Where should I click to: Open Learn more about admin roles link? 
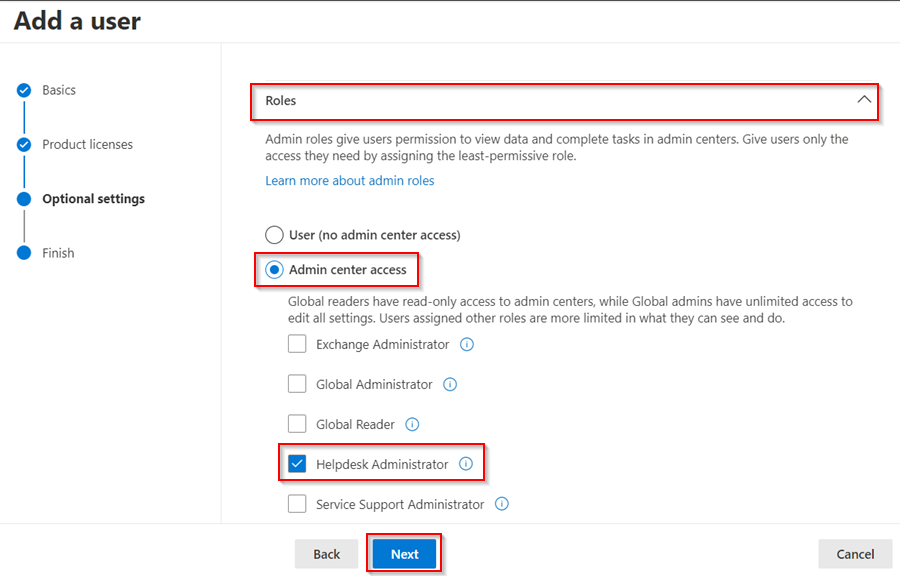point(350,181)
